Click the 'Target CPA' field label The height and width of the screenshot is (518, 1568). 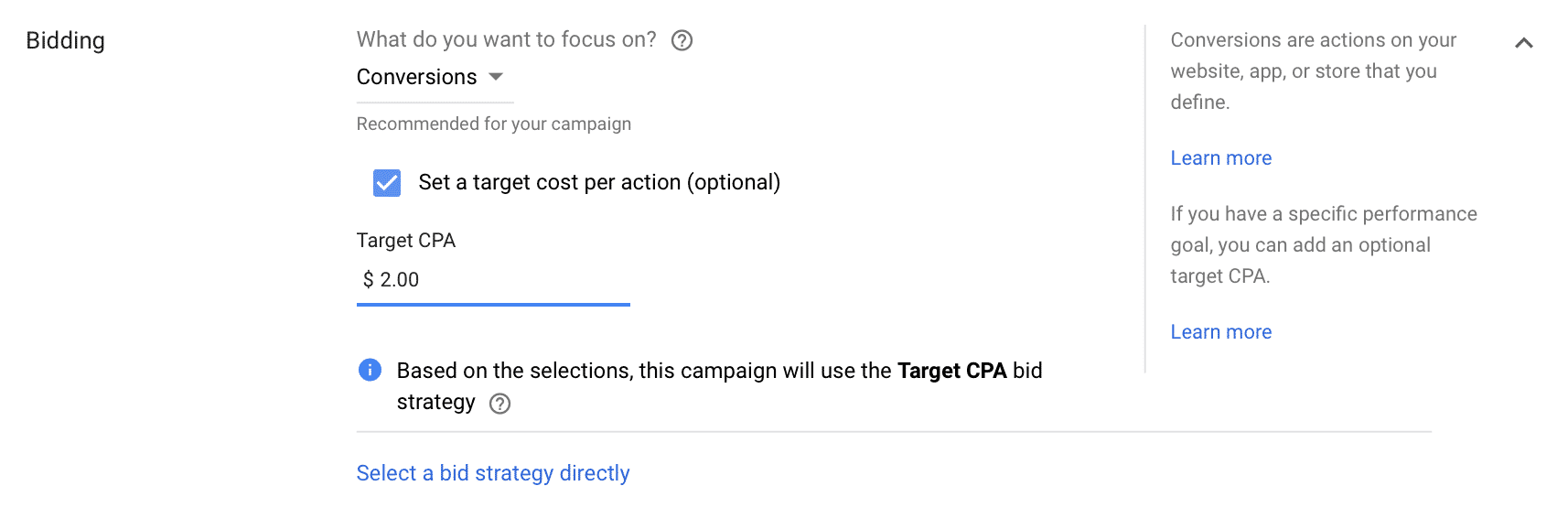[406, 241]
